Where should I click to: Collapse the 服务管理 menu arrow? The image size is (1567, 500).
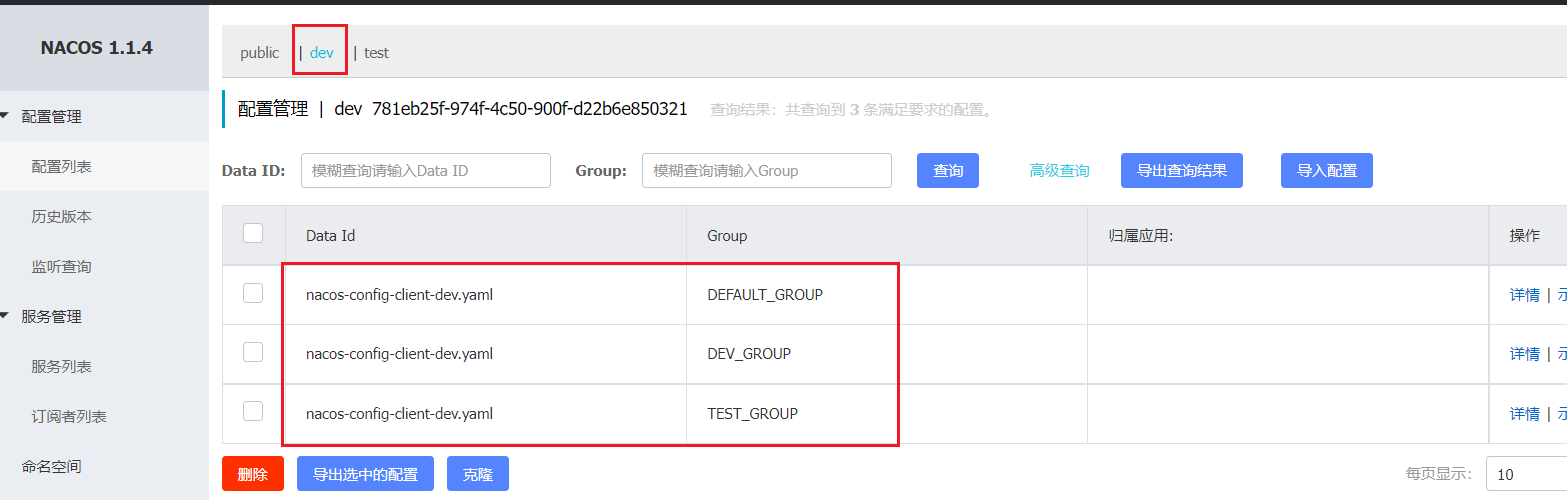4,317
